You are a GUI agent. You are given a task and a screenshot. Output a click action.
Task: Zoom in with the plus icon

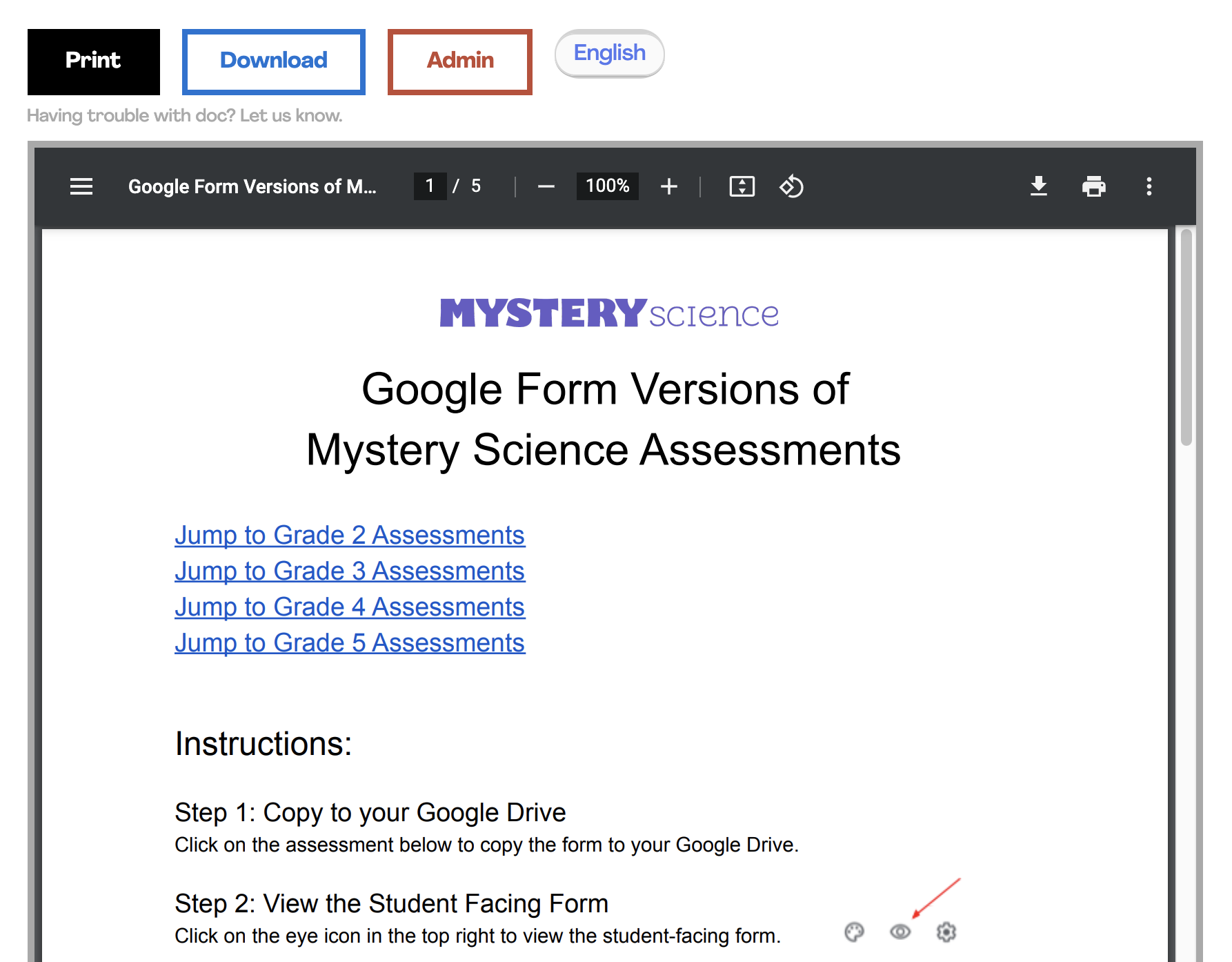(668, 186)
